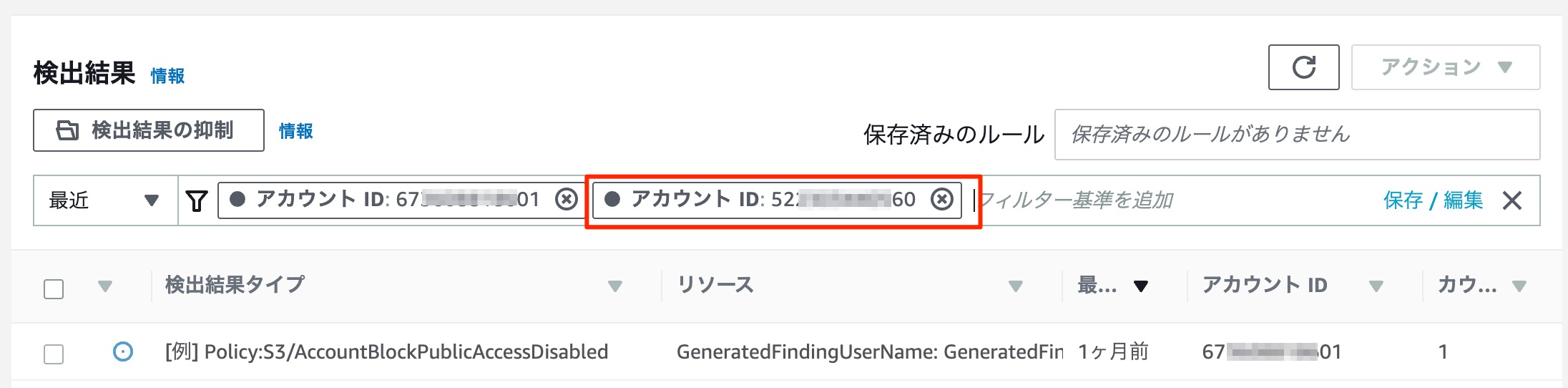The height and width of the screenshot is (388, 1568).
Task: Sort by the 最... column's black arrow
Action: click(1141, 286)
